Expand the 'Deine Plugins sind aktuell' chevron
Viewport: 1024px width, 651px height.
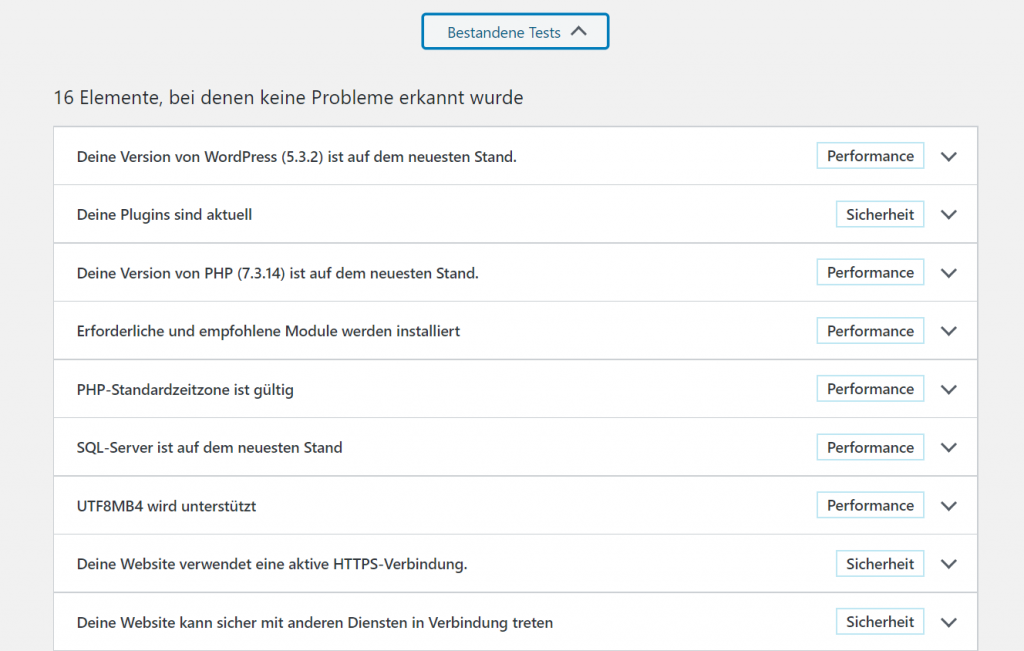tap(949, 215)
